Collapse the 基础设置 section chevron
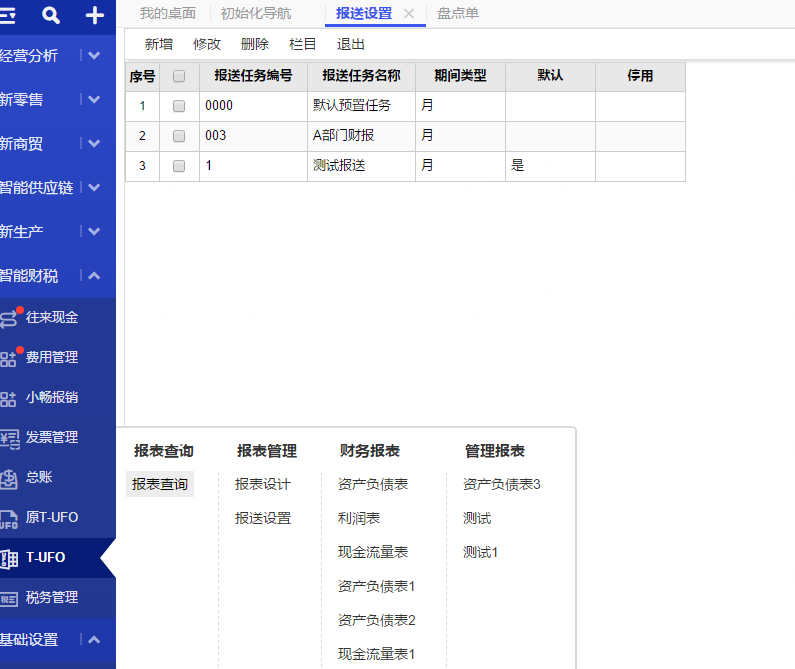This screenshot has width=795, height=669. pyautogui.click(x=94, y=640)
